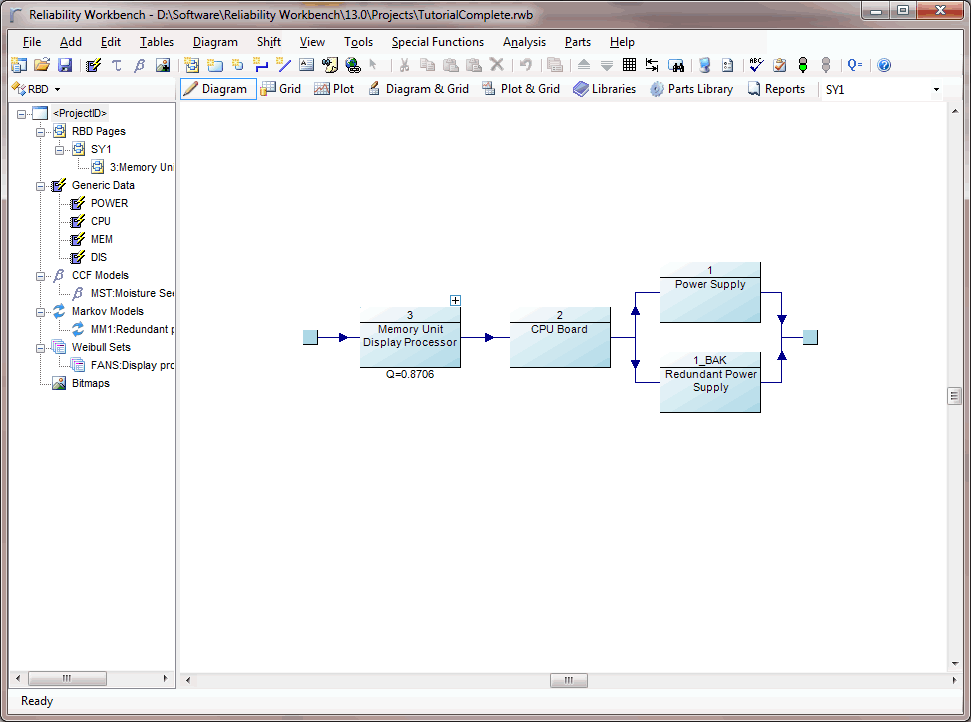Open Help via the blue question mark icon
Viewport: 971px width, 722px height.
pyautogui.click(x=884, y=65)
